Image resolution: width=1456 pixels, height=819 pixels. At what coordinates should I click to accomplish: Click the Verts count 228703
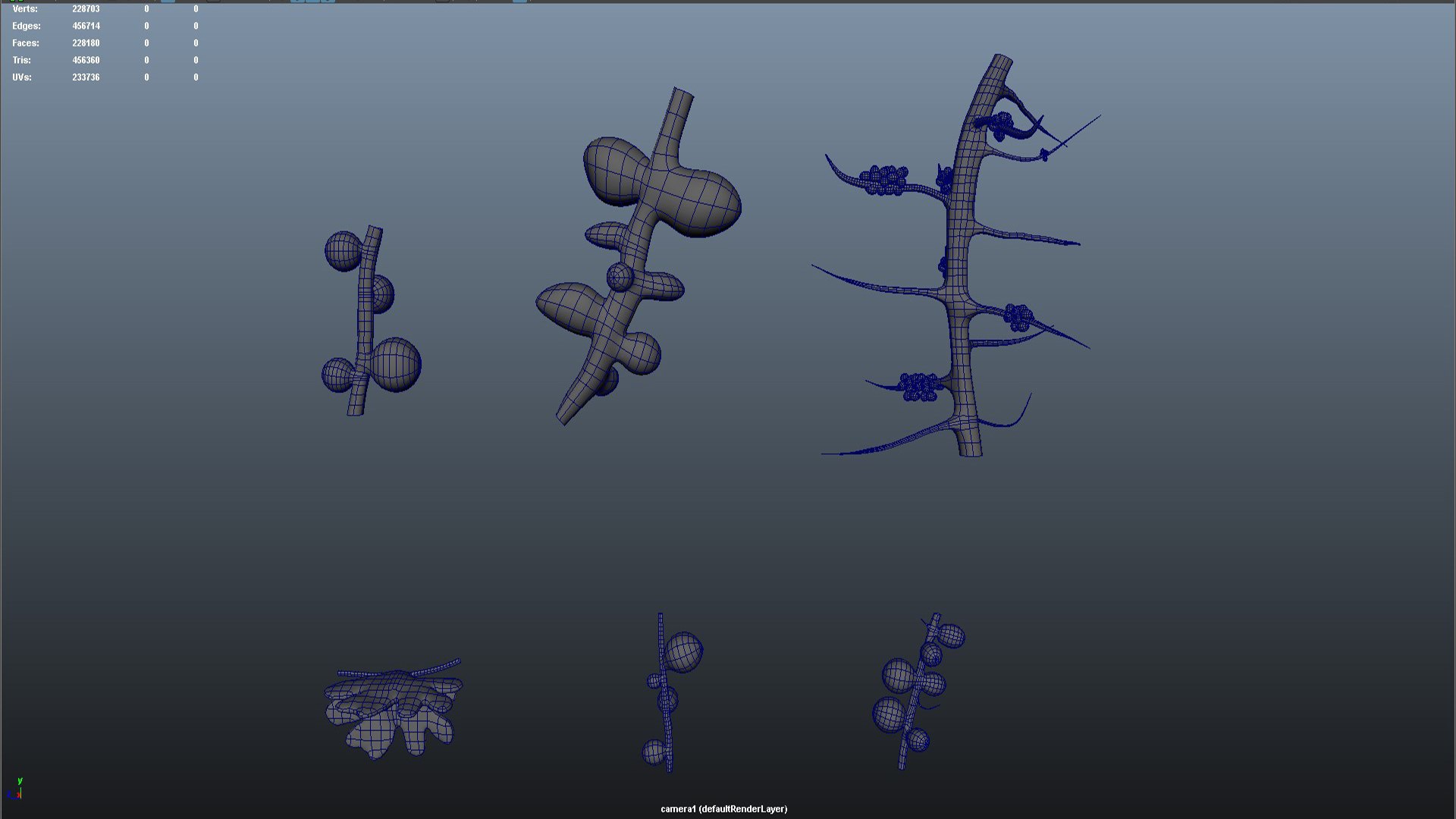tap(86, 9)
